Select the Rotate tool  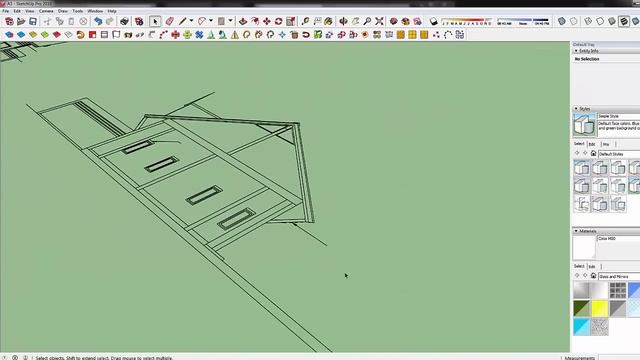tap(278, 21)
